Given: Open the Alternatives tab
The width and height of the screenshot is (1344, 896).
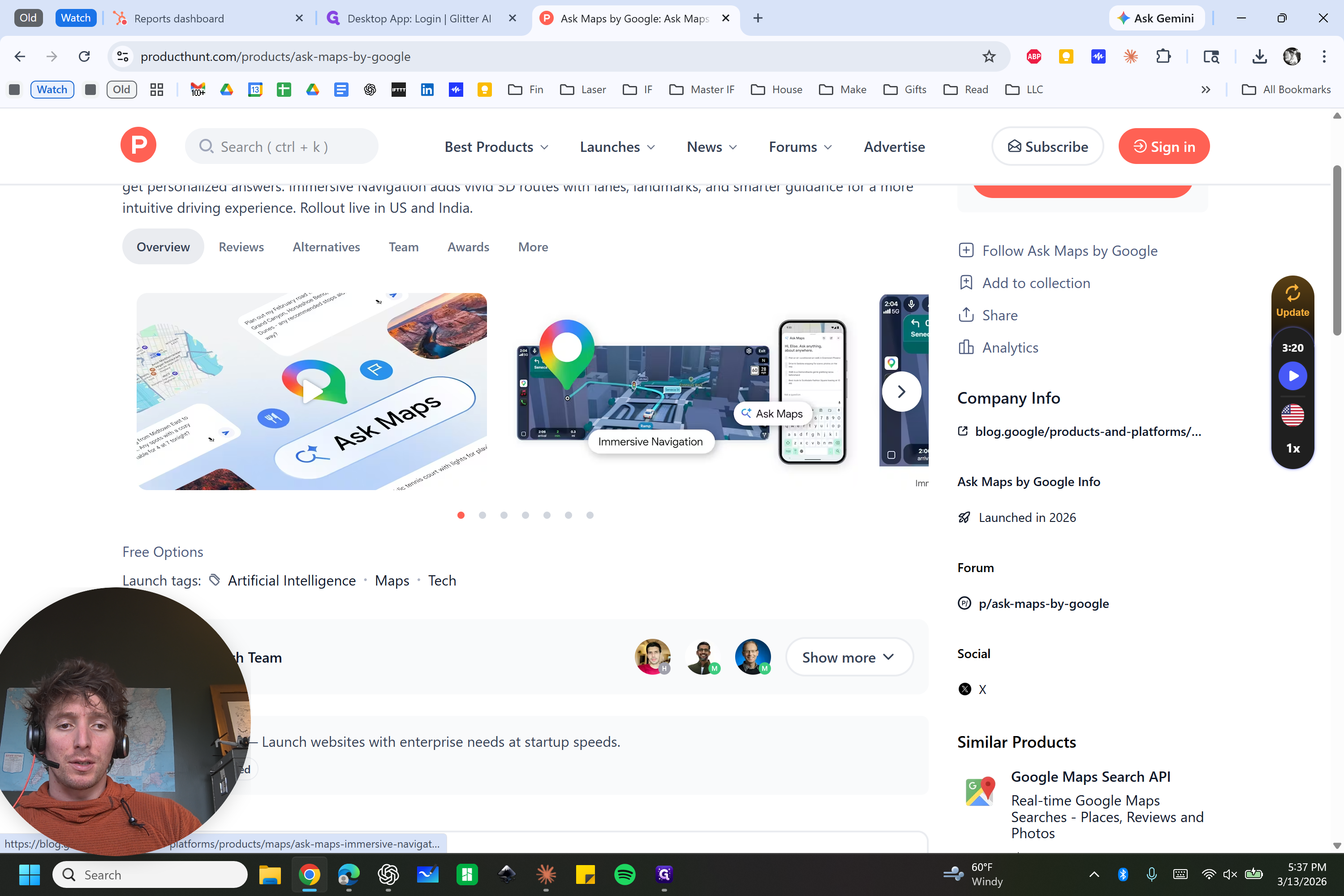Looking at the screenshot, I should pos(326,247).
